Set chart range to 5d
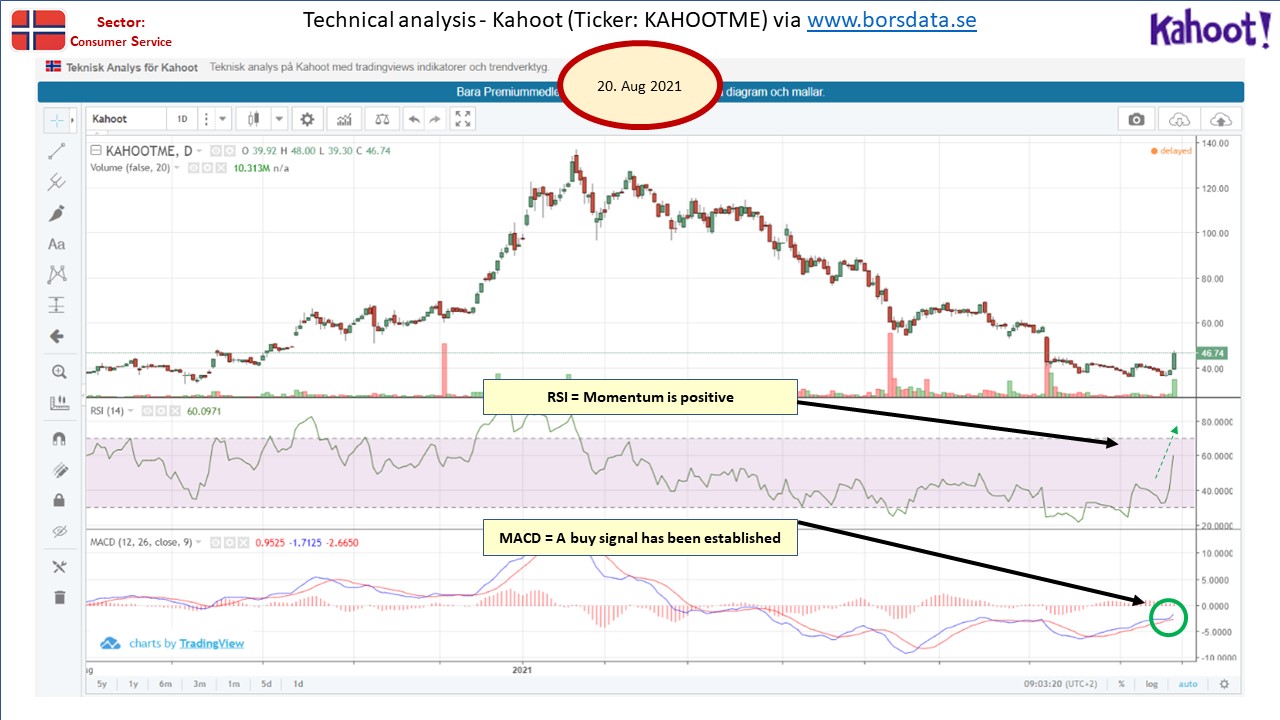The height and width of the screenshot is (720, 1280). [266, 684]
